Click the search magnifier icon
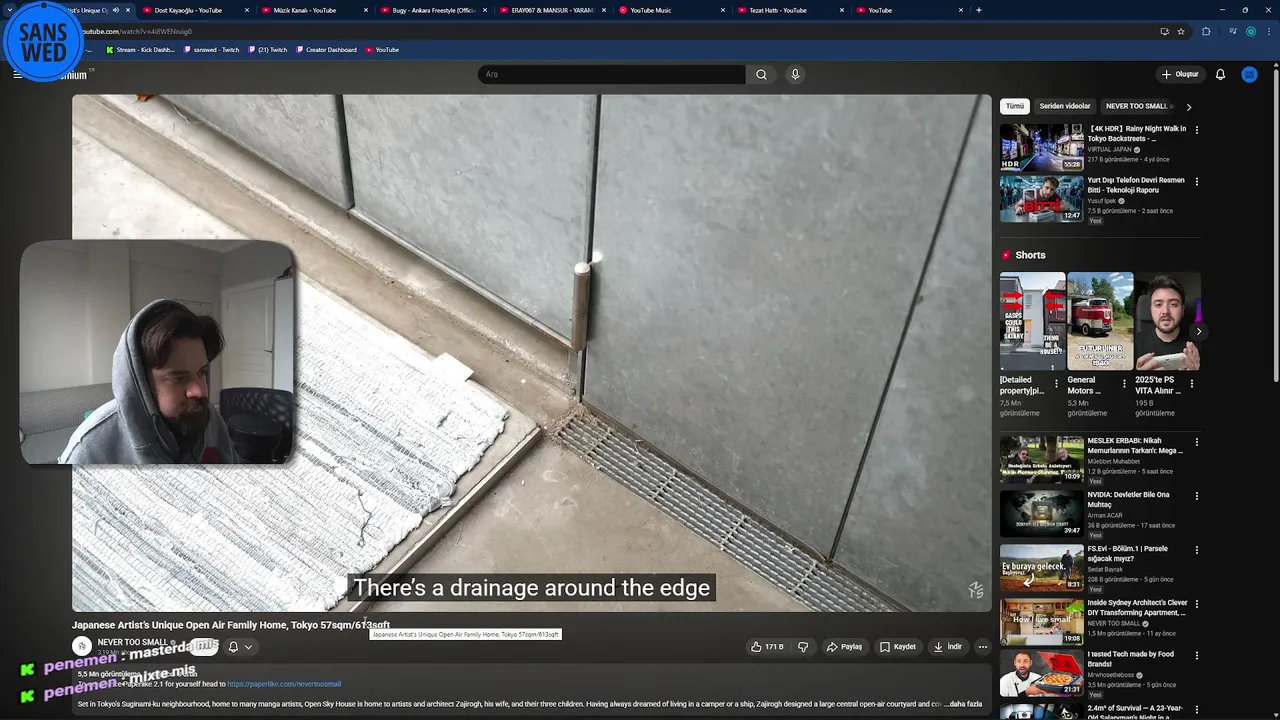This screenshot has height=720, width=1280. click(x=761, y=74)
